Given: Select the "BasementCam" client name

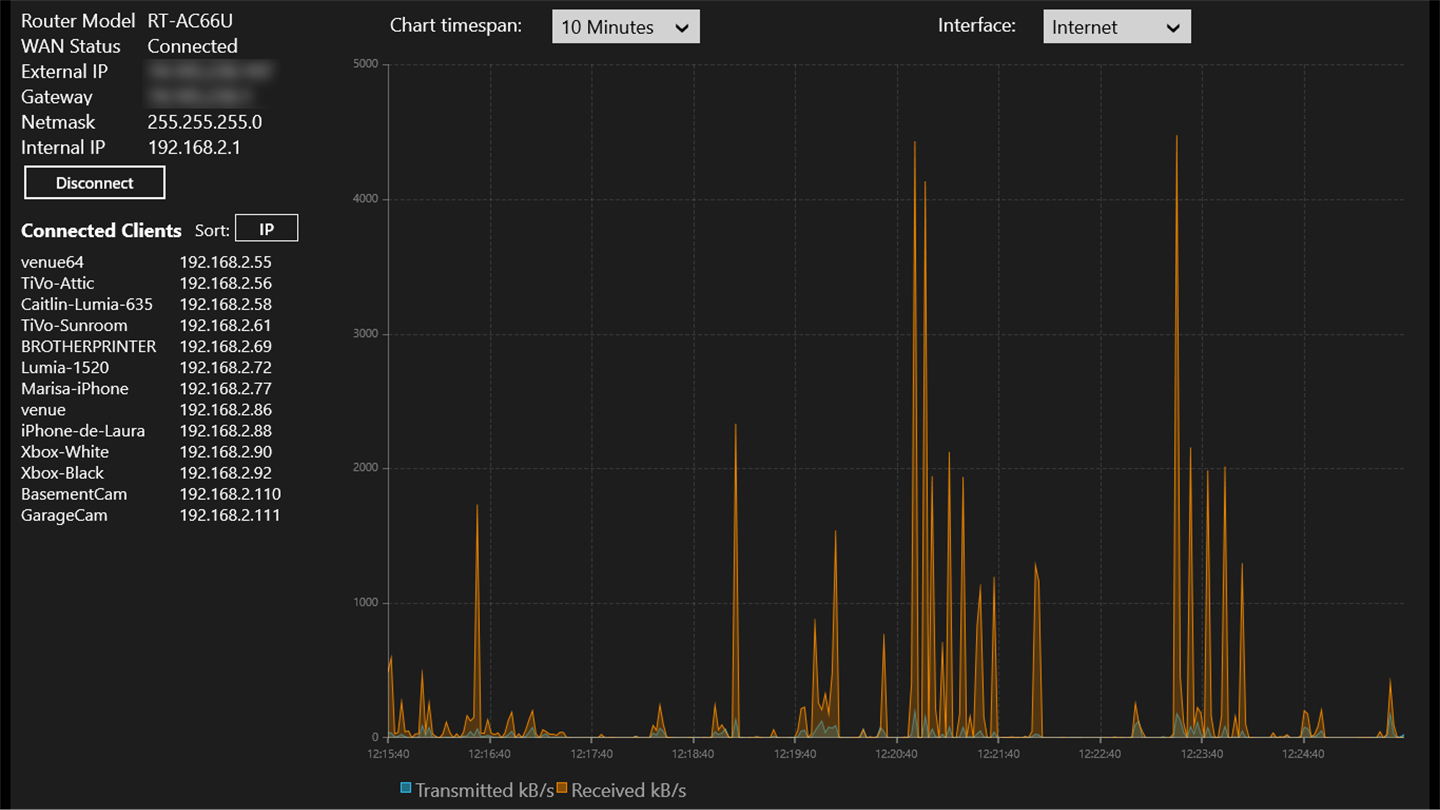Looking at the screenshot, I should point(74,494).
